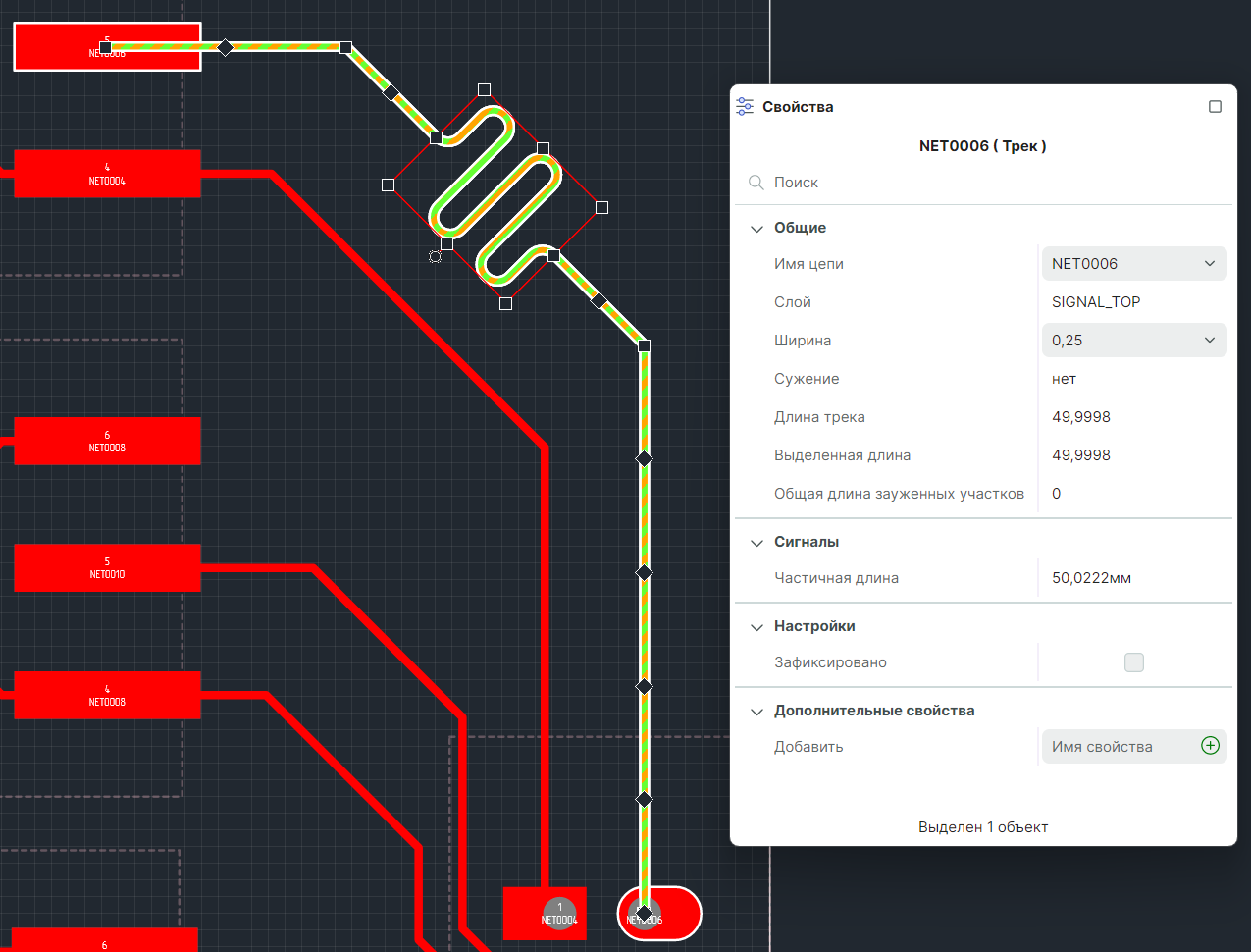The width and height of the screenshot is (1251, 952).
Task: Click the square NET0004 pad labeled 1
Action: pos(545,914)
